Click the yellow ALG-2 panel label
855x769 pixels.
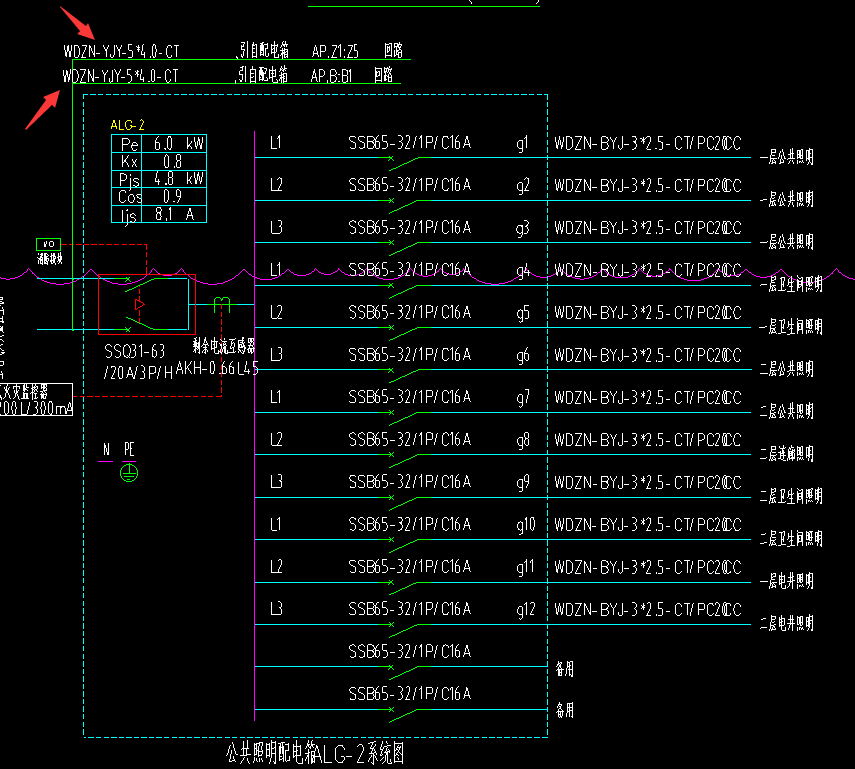pos(127,125)
